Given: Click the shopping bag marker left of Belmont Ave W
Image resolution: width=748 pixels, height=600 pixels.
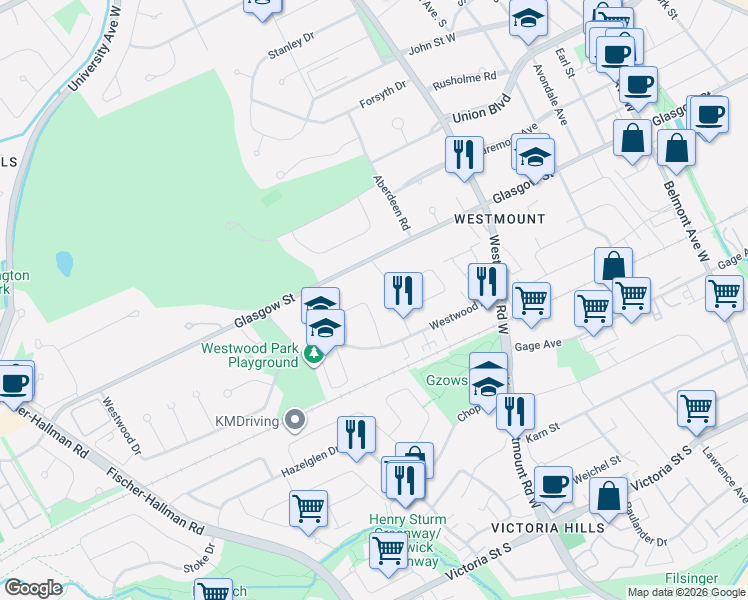Looking at the screenshot, I should point(632,142).
